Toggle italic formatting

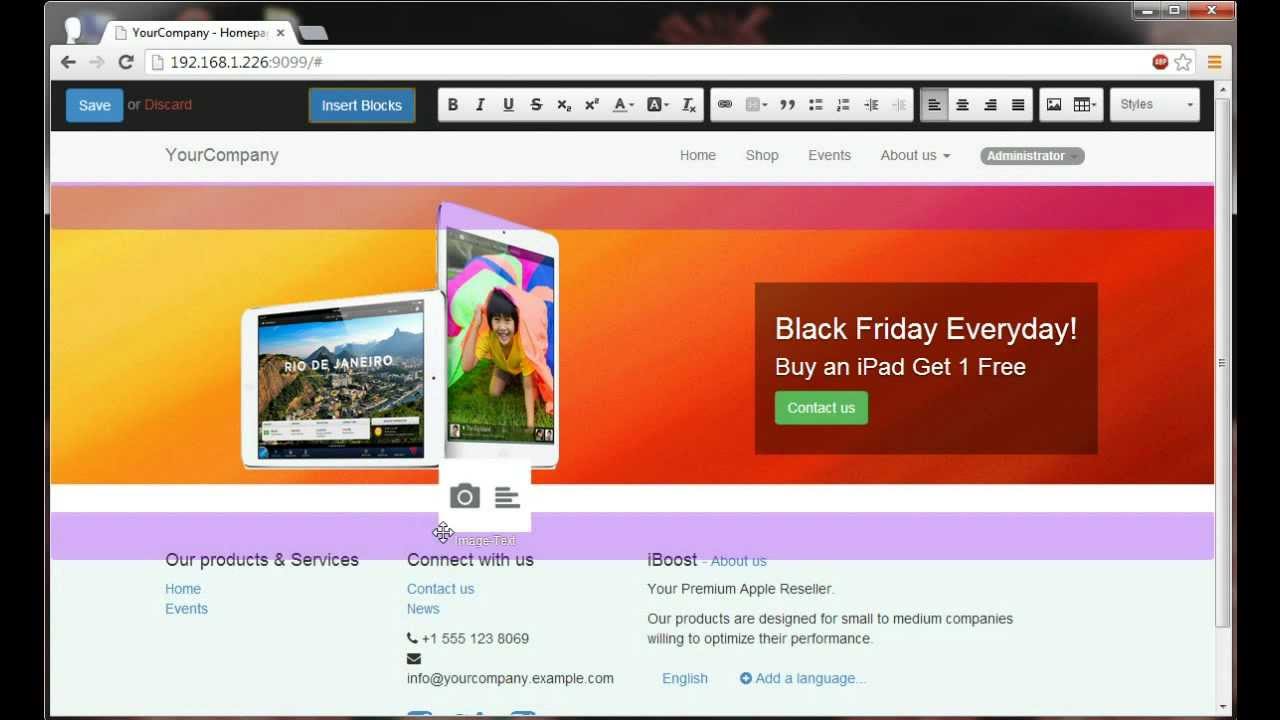pyautogui.click(x=480, y=105)
